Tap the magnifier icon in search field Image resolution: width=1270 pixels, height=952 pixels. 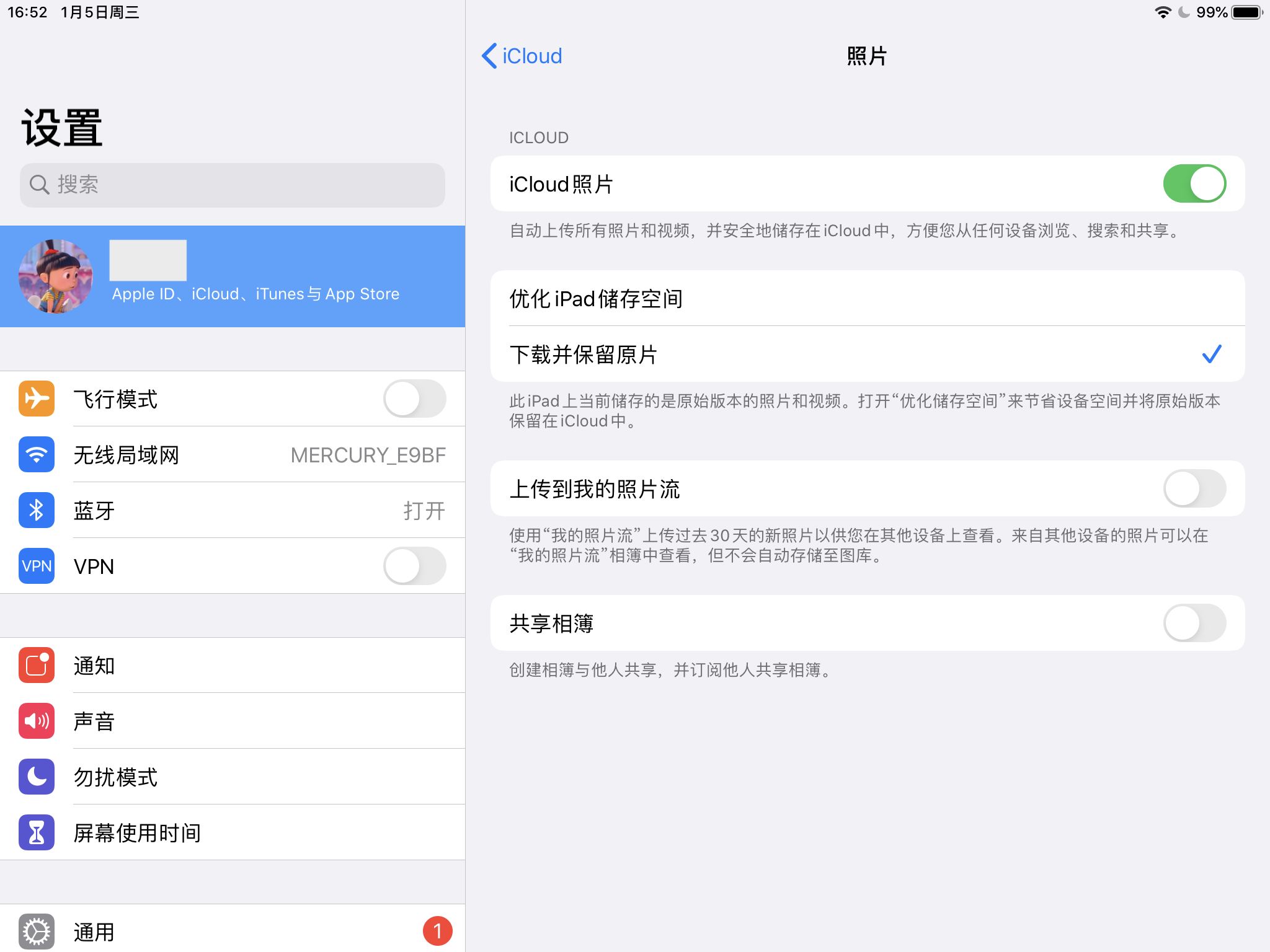(x=40, y=185)
